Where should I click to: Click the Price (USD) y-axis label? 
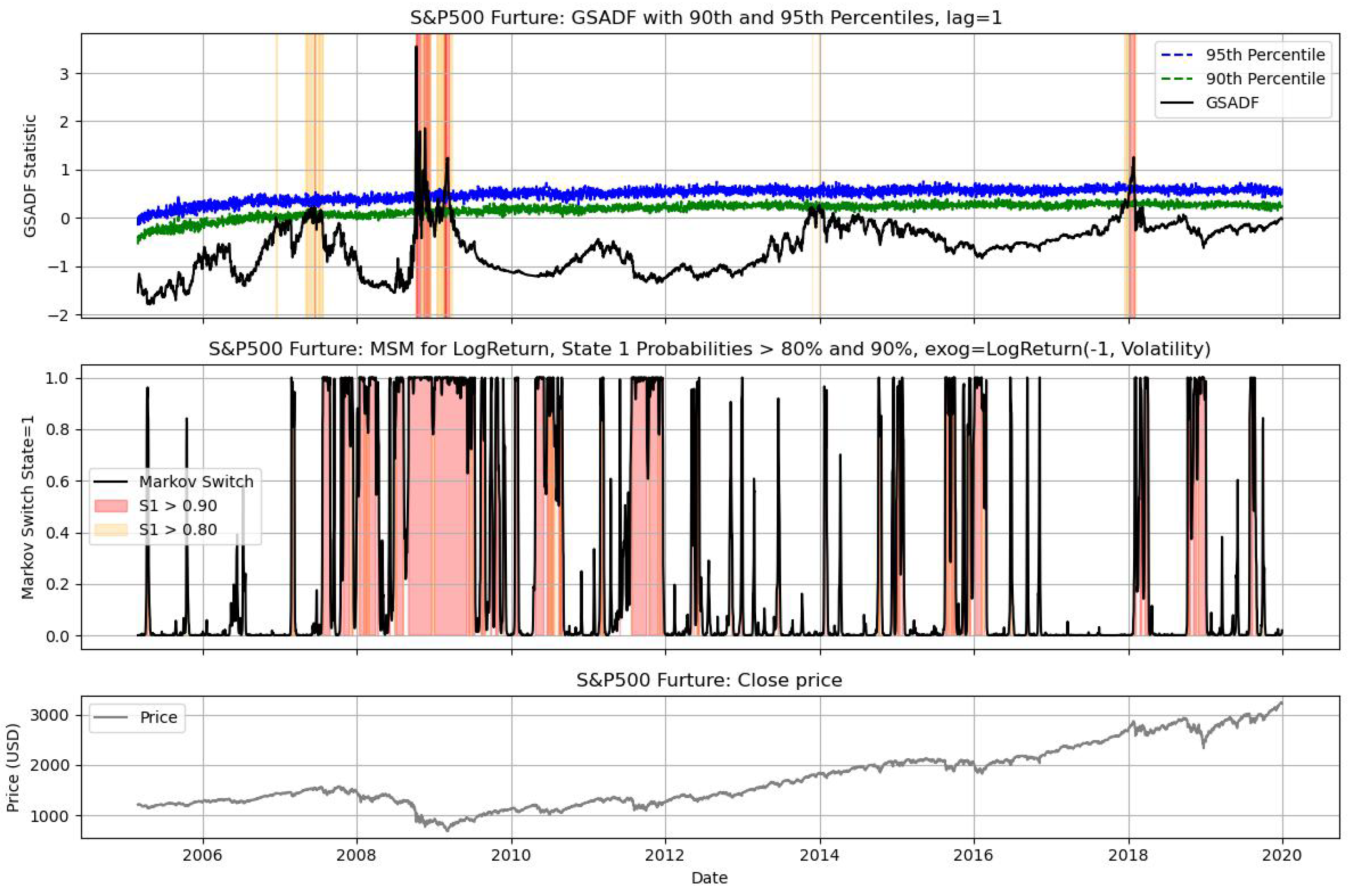[13, 768]
